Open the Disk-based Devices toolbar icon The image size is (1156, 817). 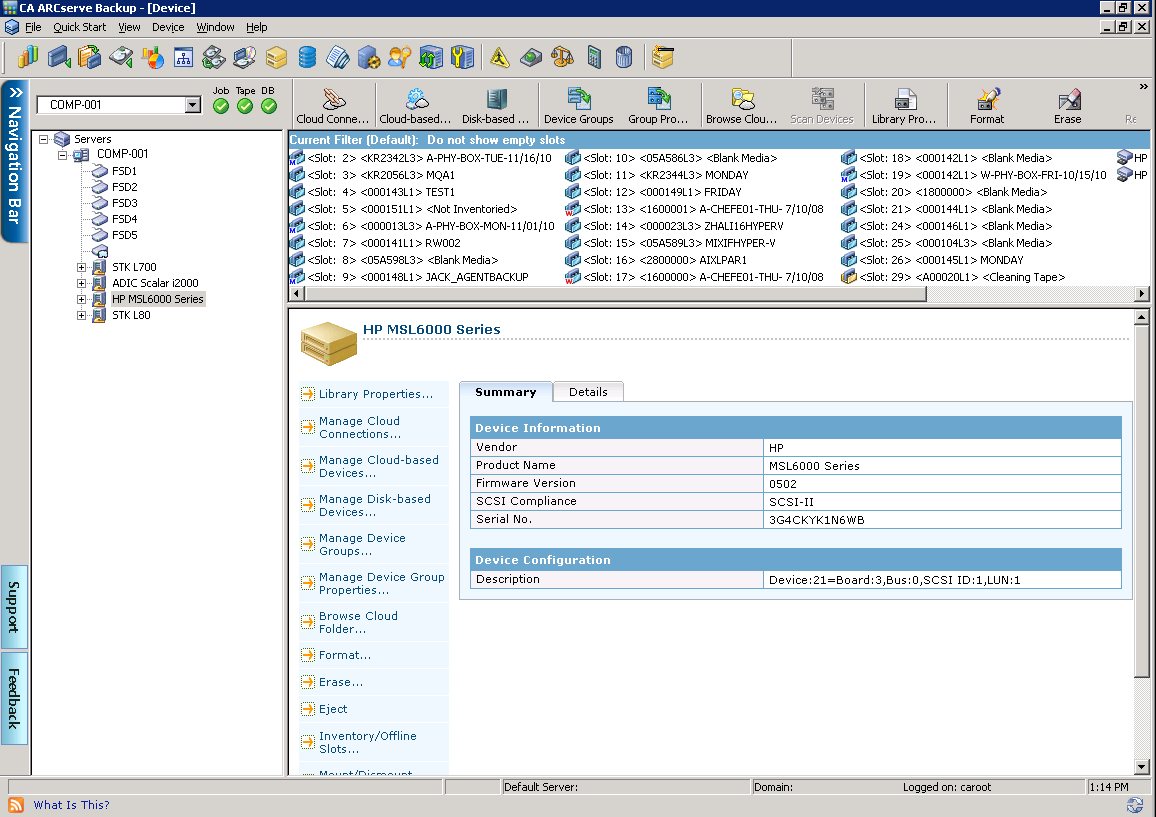[x=497, y=103]
